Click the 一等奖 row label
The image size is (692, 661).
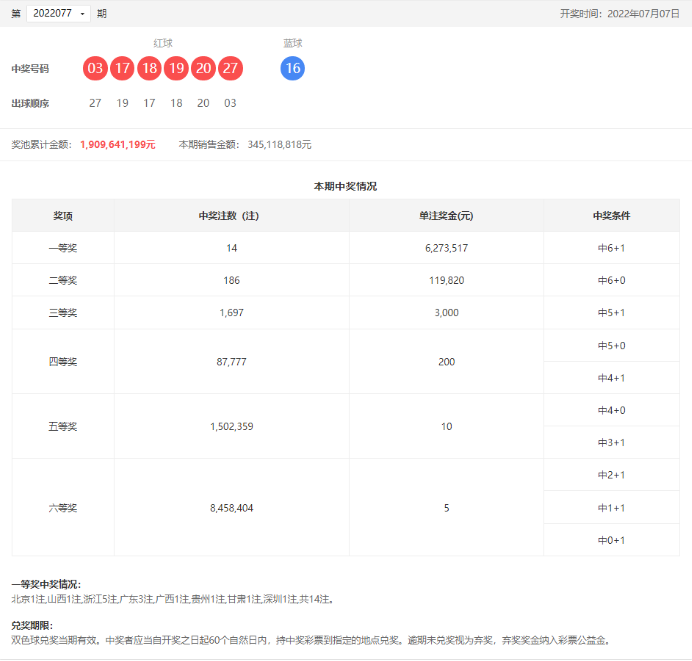click(63, 248)
